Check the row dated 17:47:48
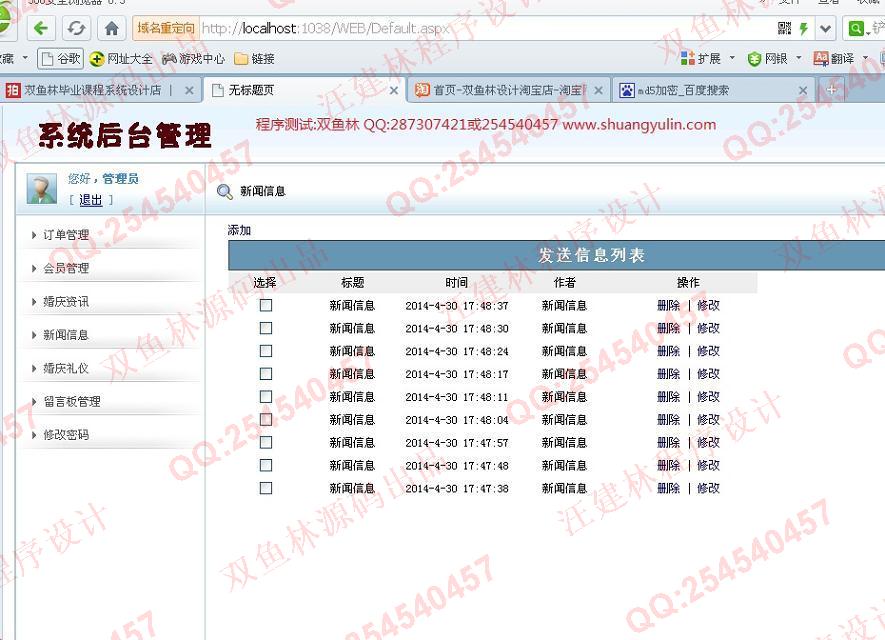 (x=266, y=465)
